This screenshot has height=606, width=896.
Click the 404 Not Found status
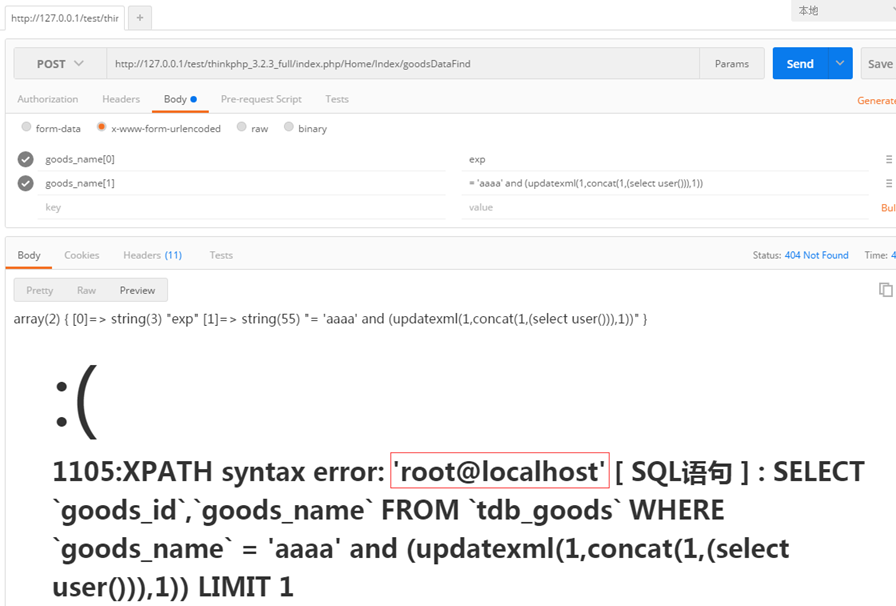click(816, 256)
